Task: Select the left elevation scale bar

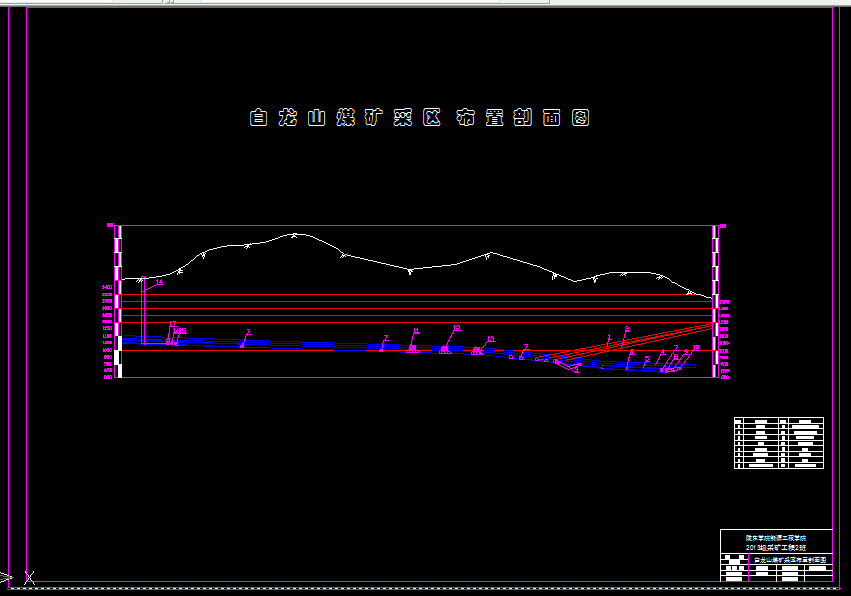Action: pos(118,301)
